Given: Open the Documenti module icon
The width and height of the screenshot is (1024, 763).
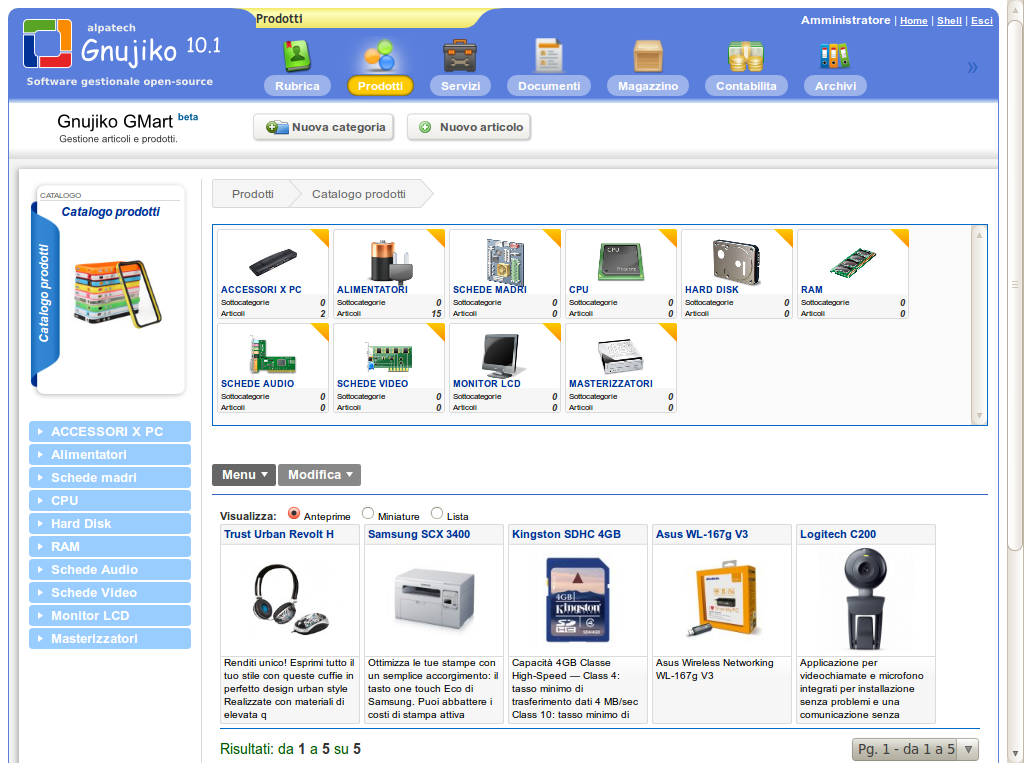Looking at the screenshot, I should 548,55.
